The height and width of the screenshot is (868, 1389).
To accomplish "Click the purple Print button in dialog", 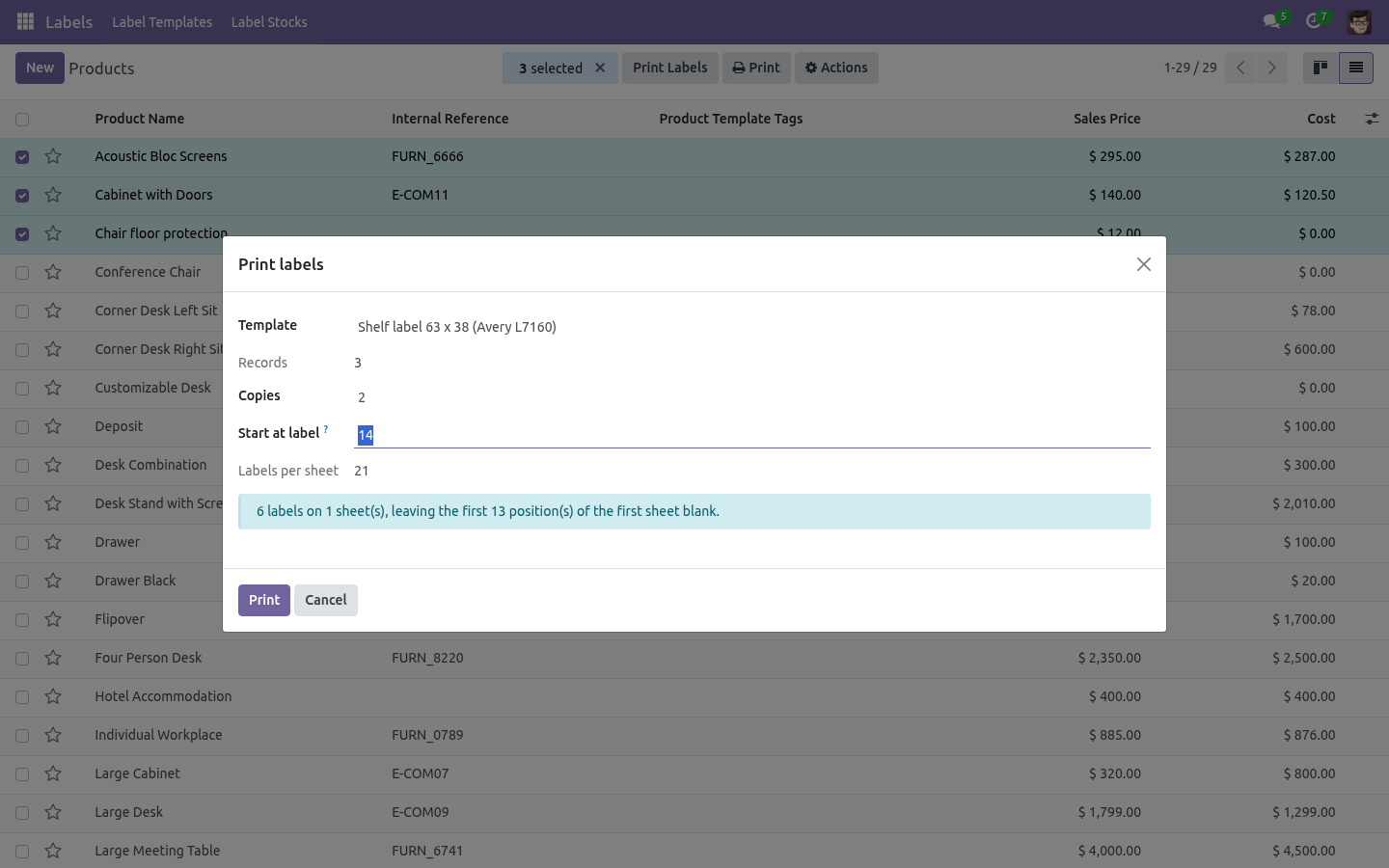I will 264,600.
